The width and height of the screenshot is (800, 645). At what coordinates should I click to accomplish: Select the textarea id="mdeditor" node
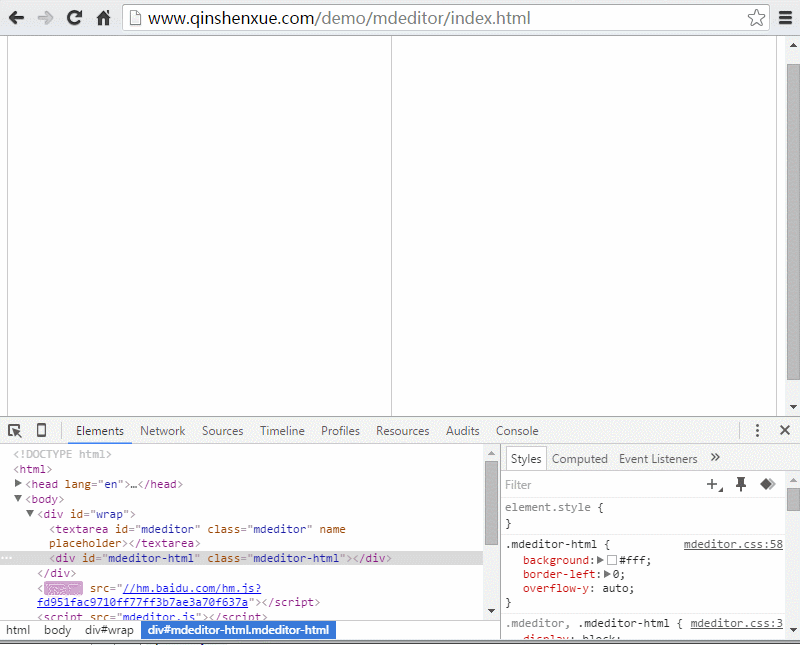(x=197, y=536)
